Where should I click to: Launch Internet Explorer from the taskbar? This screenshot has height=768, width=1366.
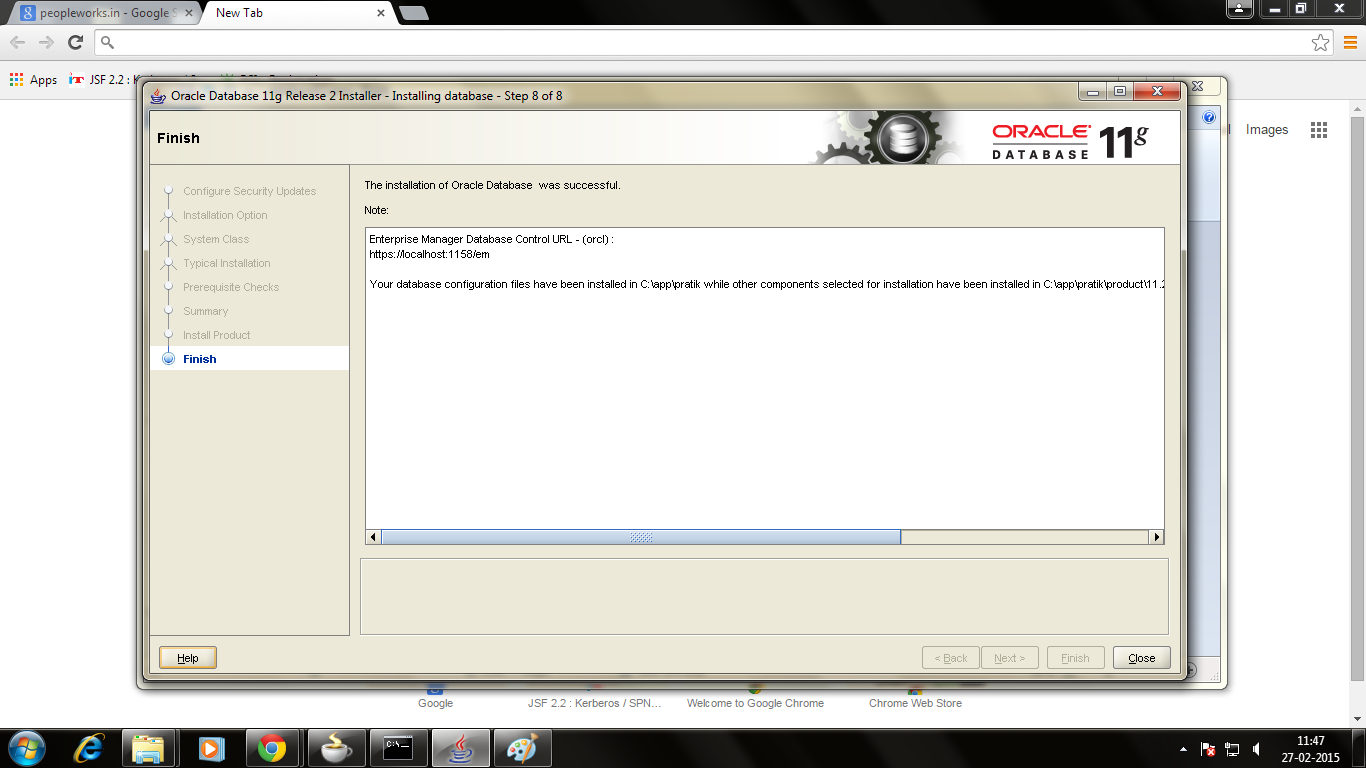(90, 748)
